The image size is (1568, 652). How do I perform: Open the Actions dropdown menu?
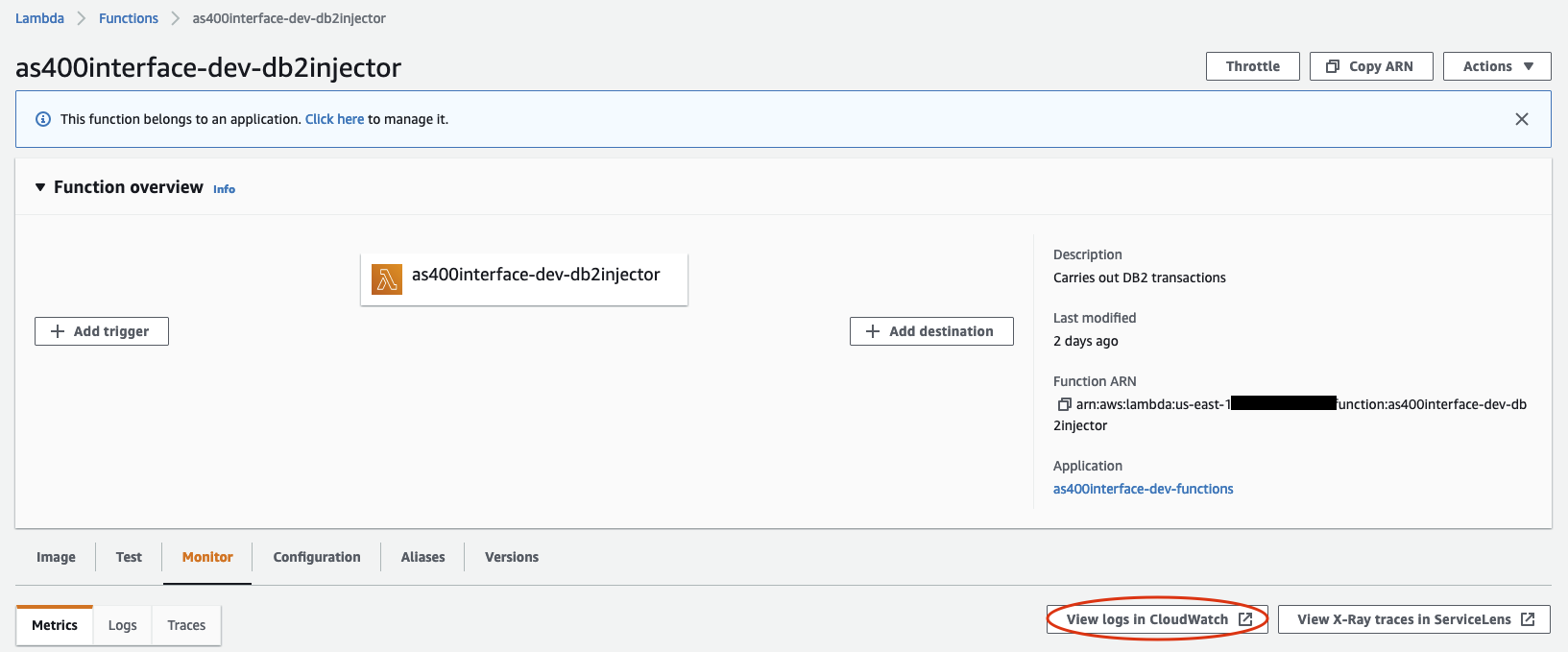pyautogui.click(x=1497, y=66)
